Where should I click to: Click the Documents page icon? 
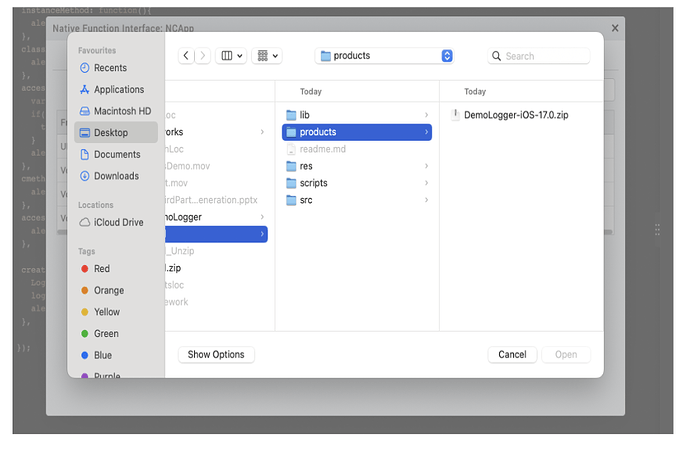(x=84, y=154)
